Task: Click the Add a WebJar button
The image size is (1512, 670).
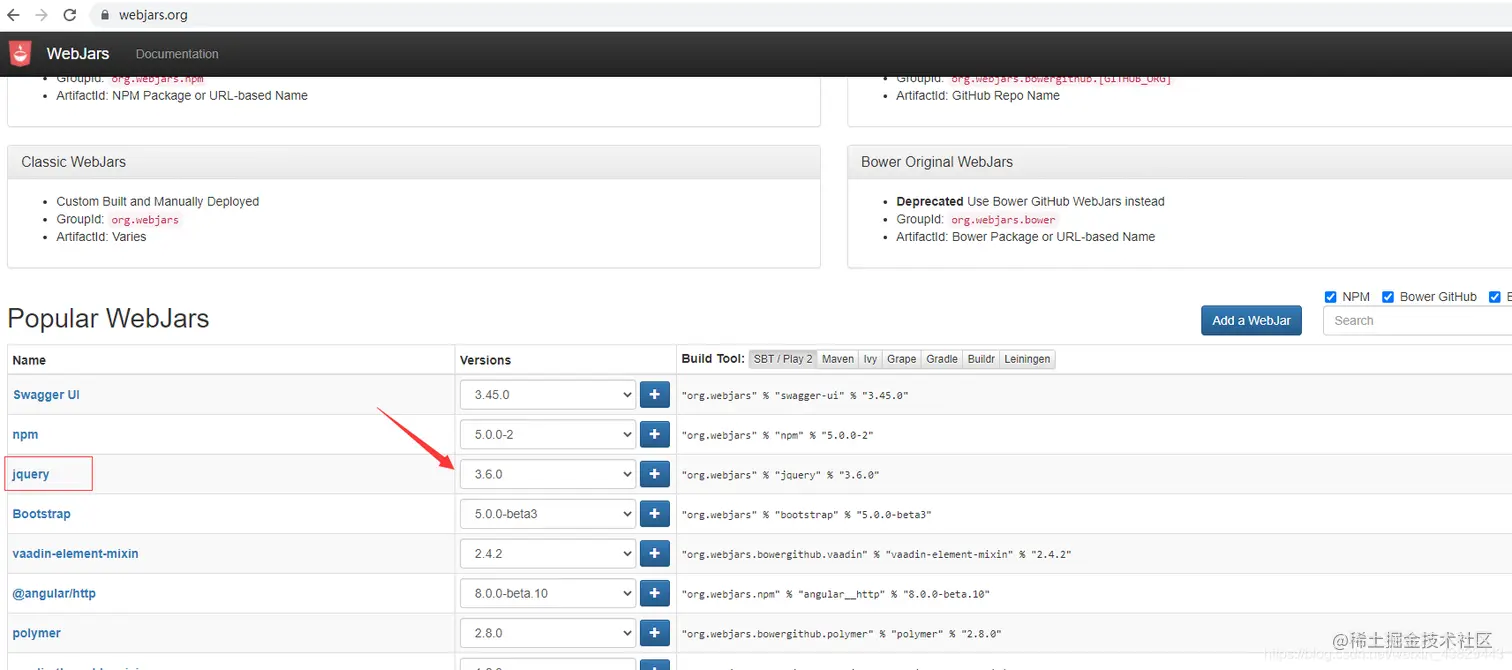Action: [x=1251, y=321]
